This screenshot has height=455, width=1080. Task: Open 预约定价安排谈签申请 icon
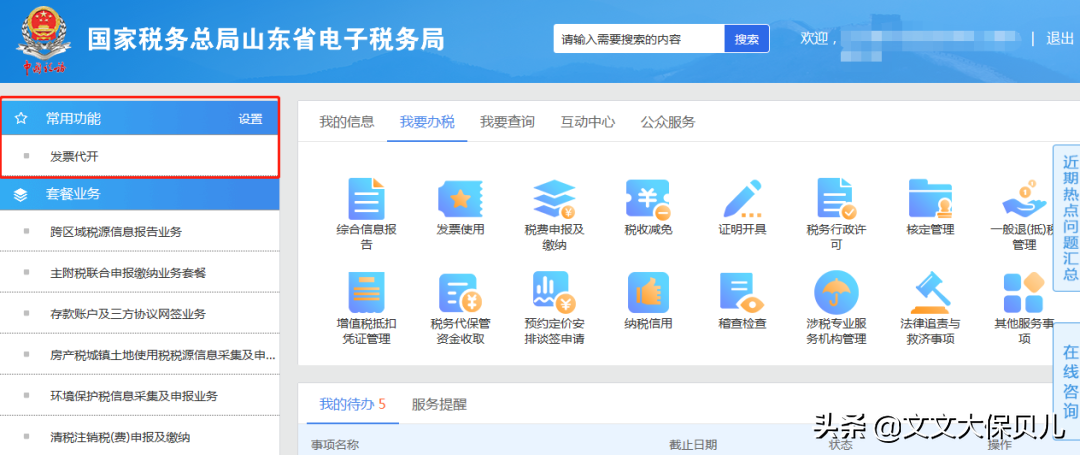click(554, 293)
